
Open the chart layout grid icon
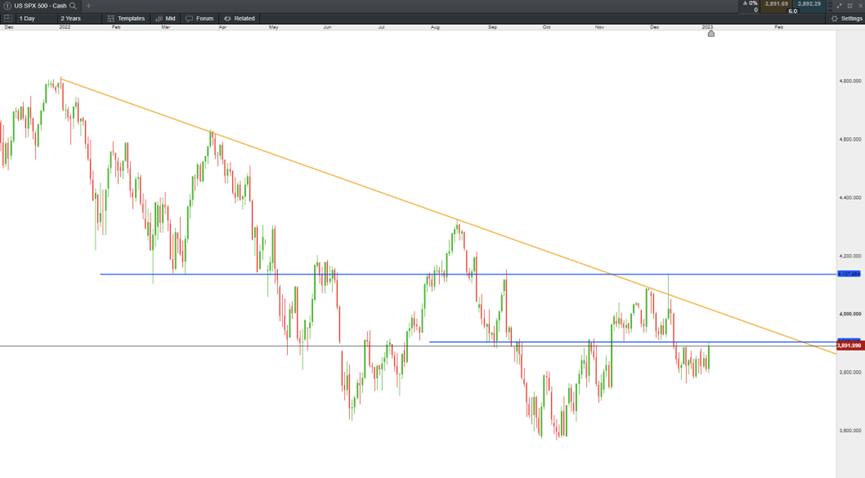coord(8,18)
